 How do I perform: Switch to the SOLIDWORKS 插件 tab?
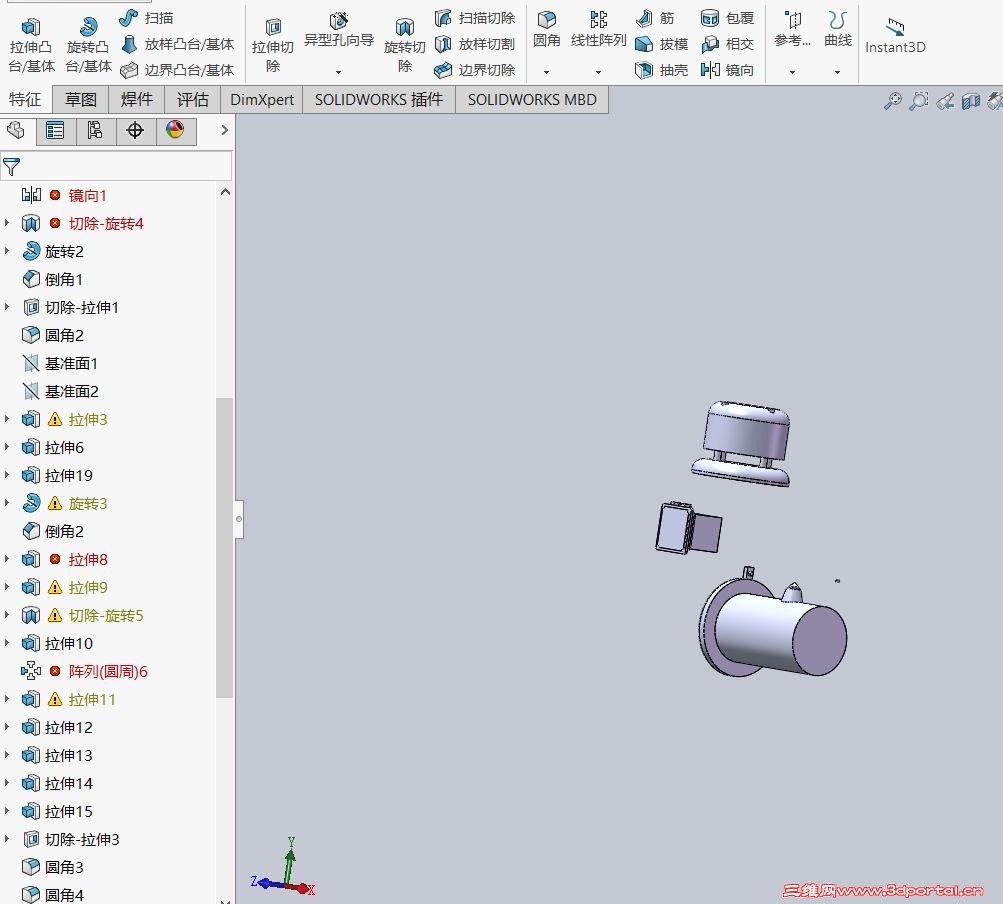tap(379, 99)
